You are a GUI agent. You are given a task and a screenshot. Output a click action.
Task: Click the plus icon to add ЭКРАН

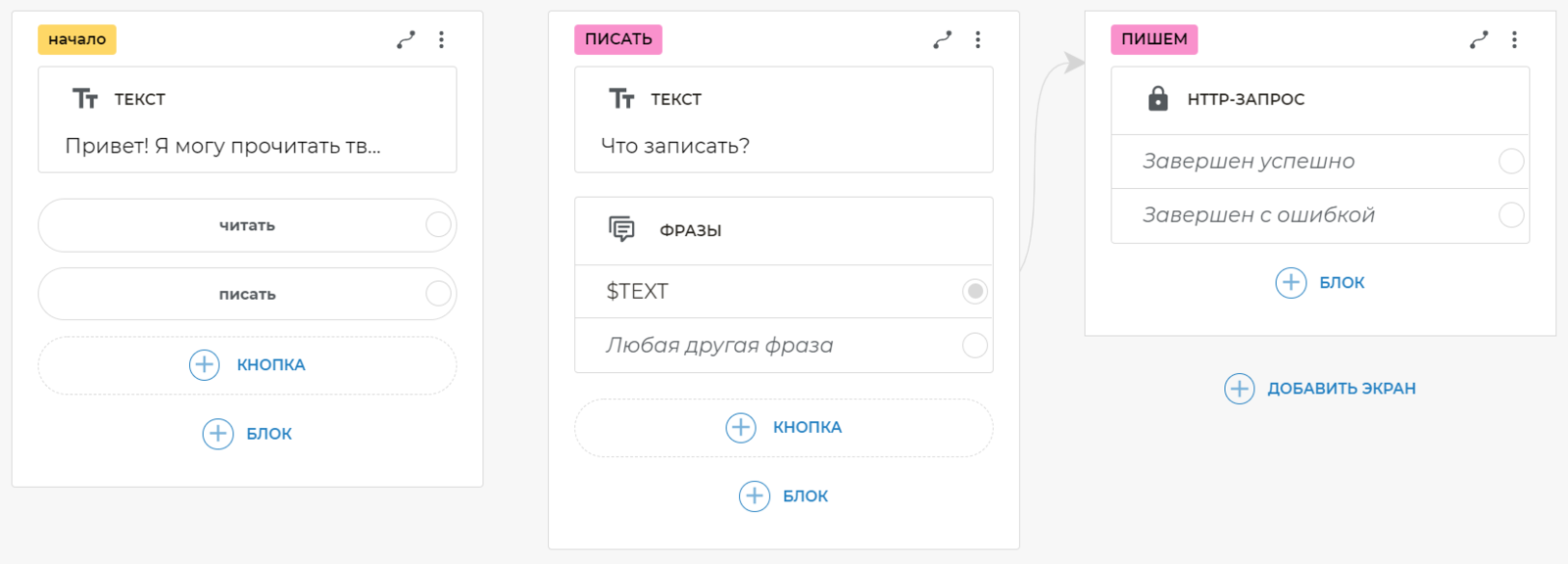[1239, 389]
